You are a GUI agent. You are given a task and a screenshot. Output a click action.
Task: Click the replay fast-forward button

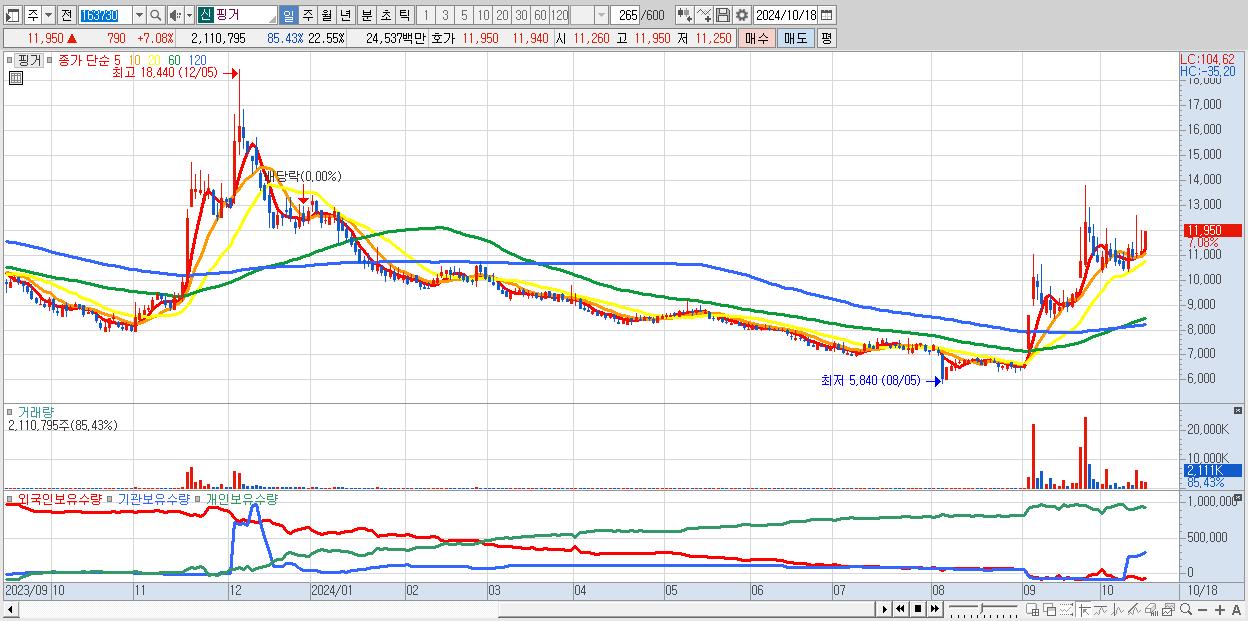(x=934, y=609)
